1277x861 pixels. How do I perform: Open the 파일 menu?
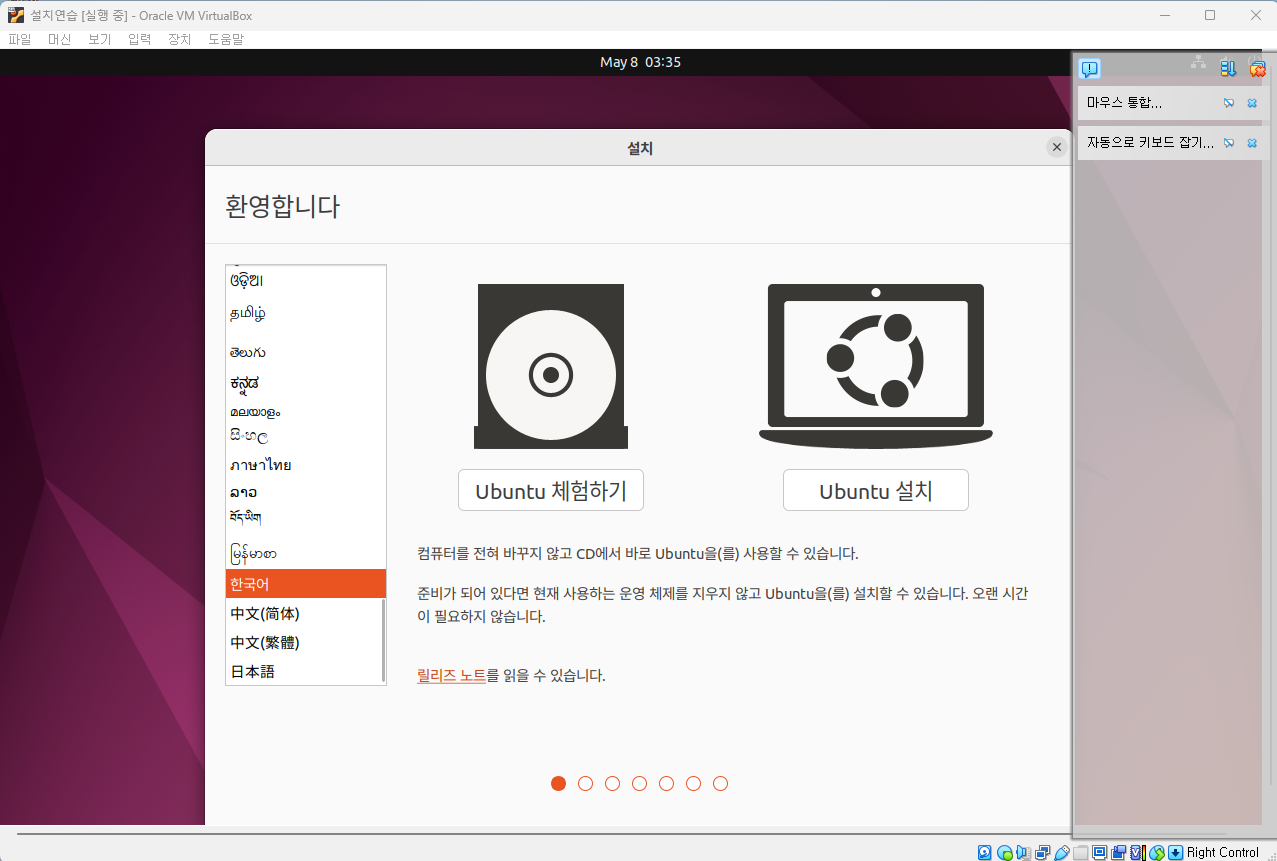point(20,39)
